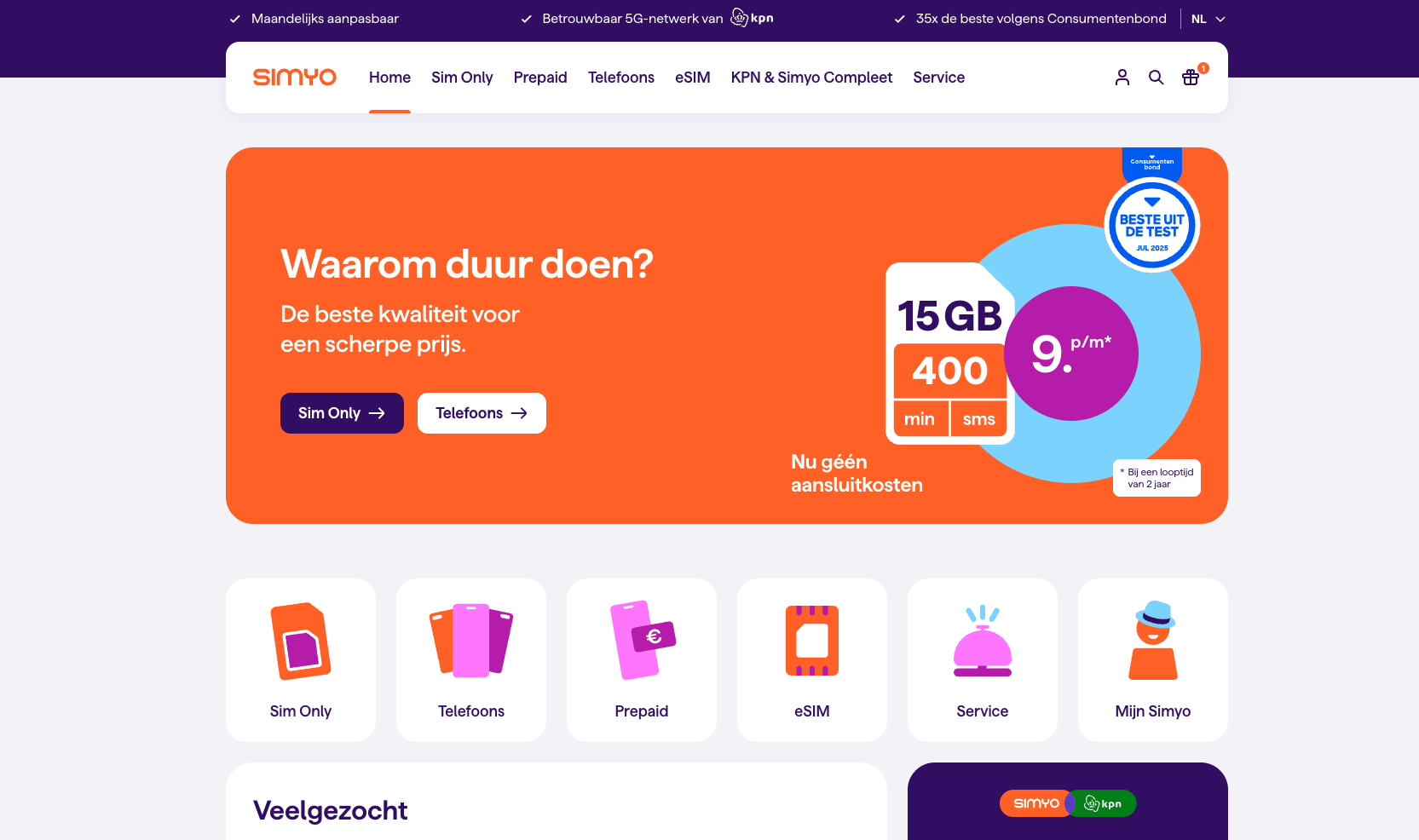Viewport: 1419px width, 840px height.
Task: Open the KPN & Simyo Compleet menu
Action: pos(811,78)
